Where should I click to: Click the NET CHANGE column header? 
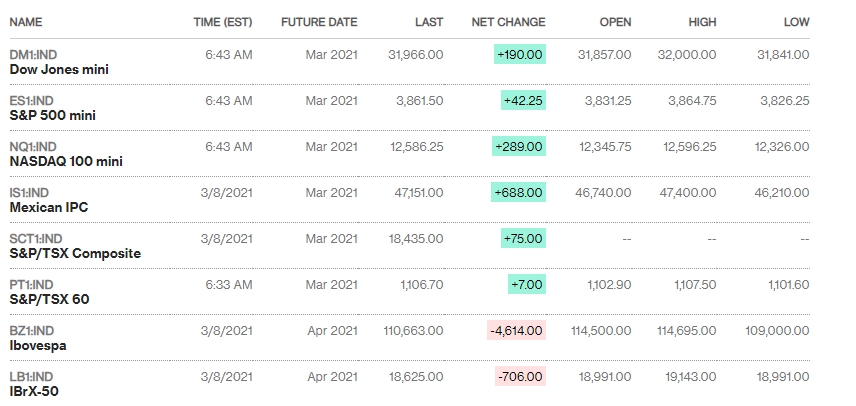pyautogui.click(x=509, y=22)
